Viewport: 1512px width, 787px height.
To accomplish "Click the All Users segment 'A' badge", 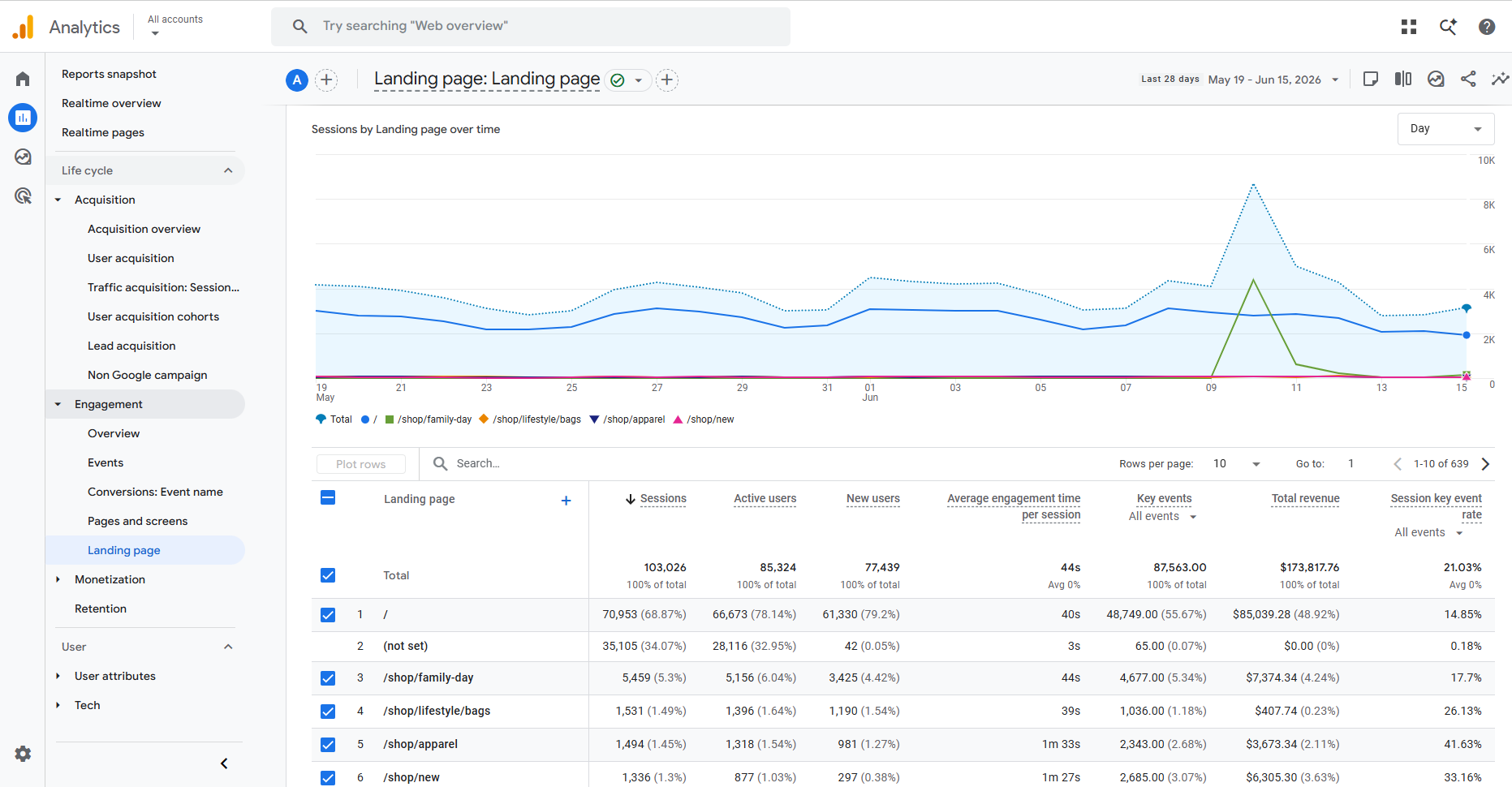I will tap(297, 80).
